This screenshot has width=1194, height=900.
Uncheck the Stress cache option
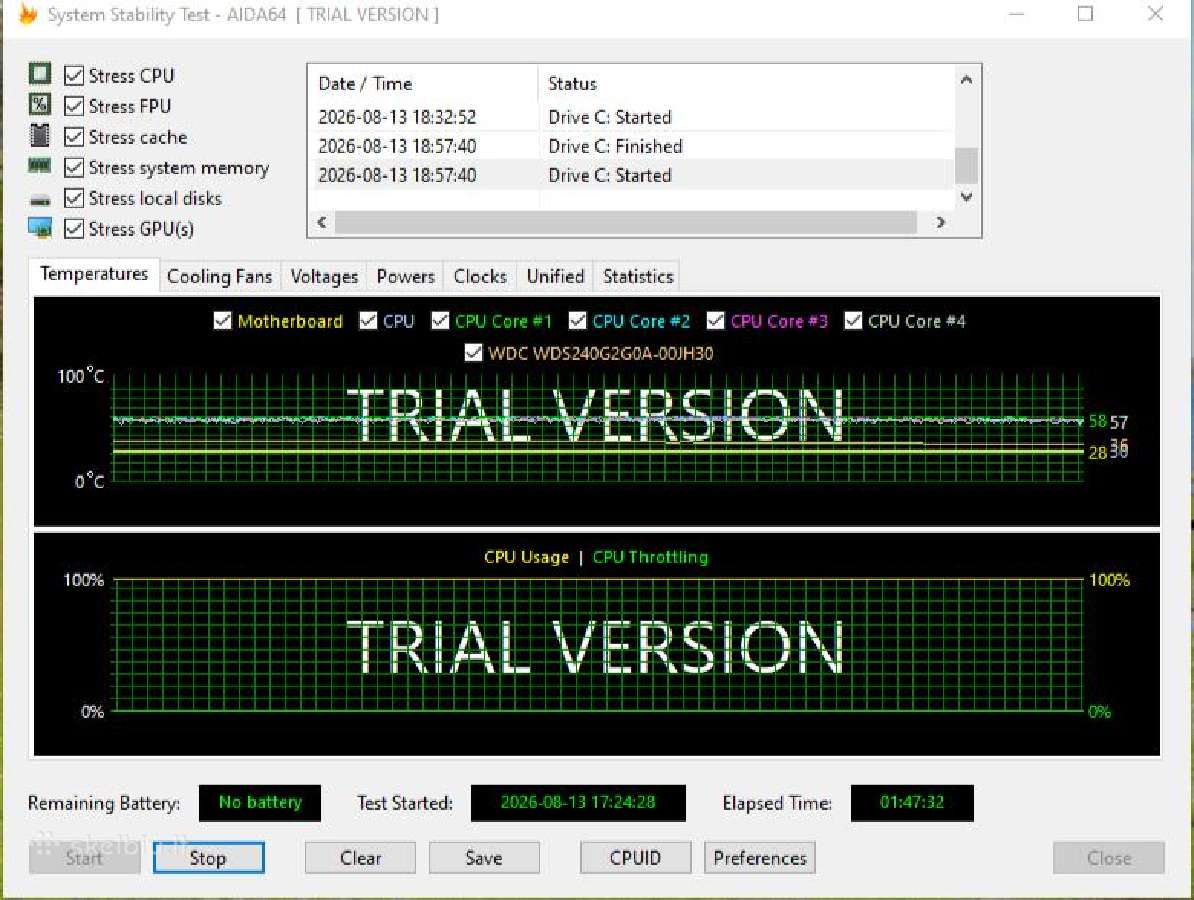tap(74, 137)
